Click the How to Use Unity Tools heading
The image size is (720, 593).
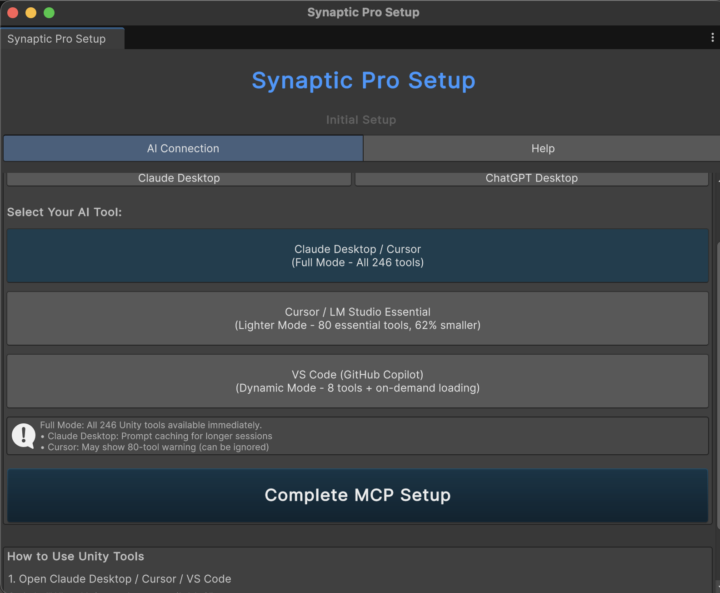(76, 556)
